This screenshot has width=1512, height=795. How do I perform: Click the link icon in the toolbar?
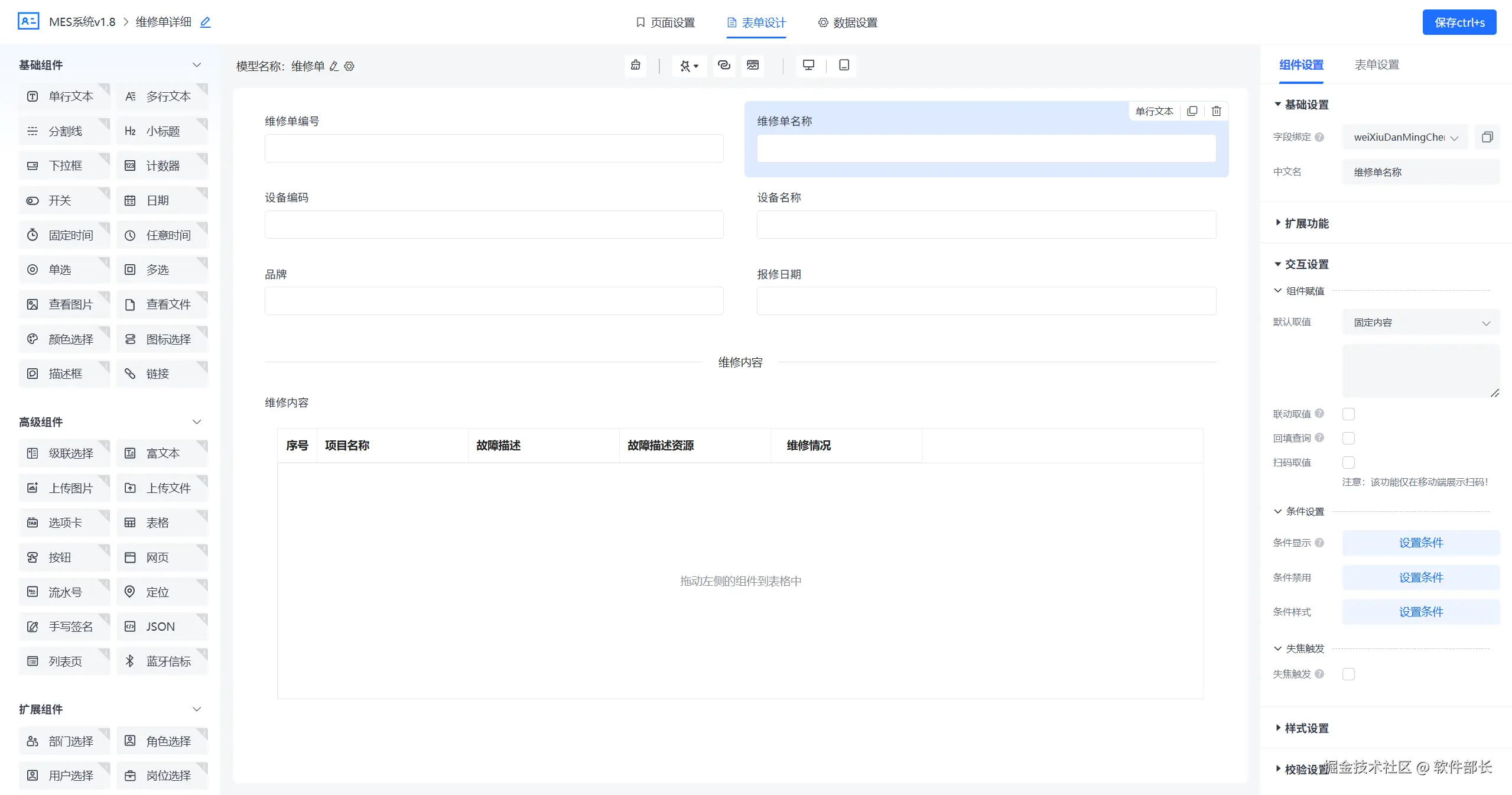tap(724, 65)
